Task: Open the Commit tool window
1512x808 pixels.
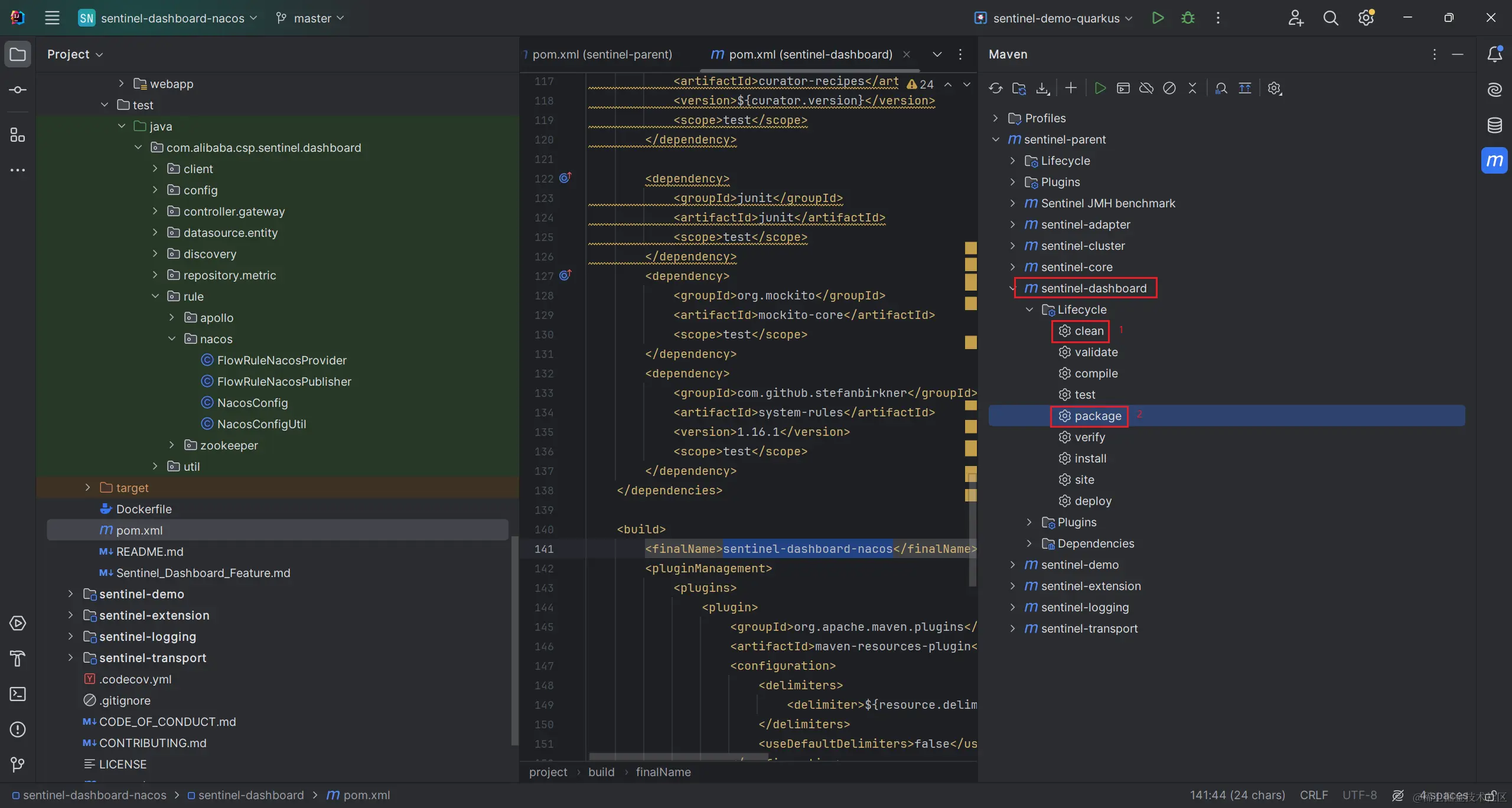Action: [18, 90]
